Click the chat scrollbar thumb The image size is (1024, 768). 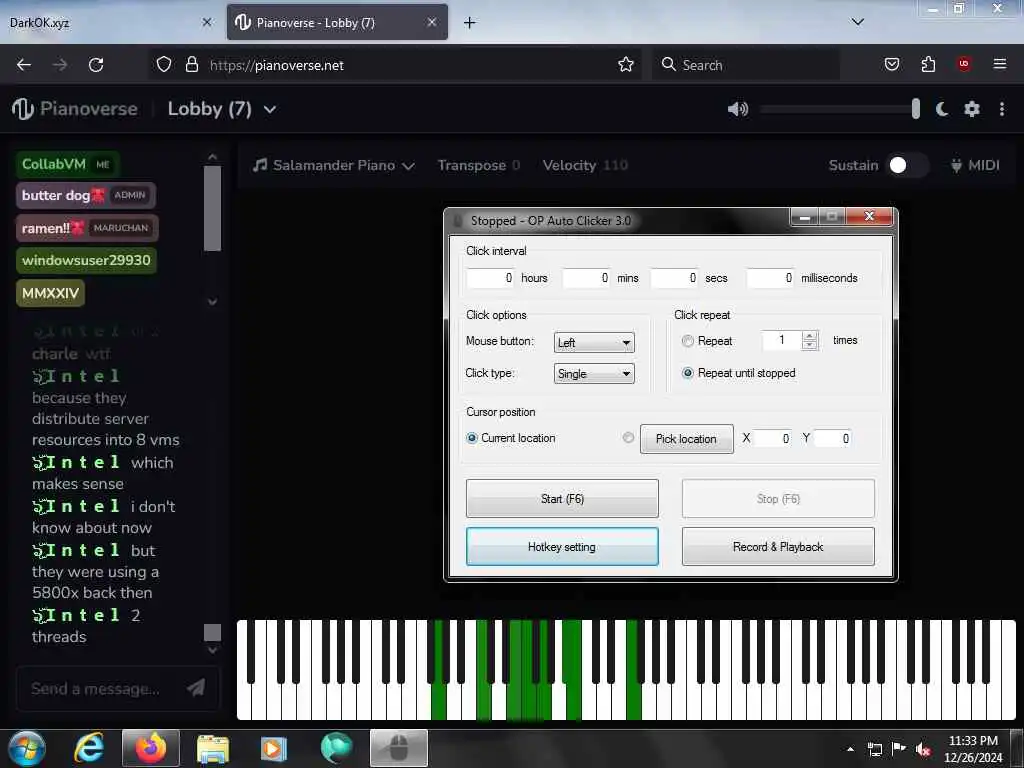(212, 632)
